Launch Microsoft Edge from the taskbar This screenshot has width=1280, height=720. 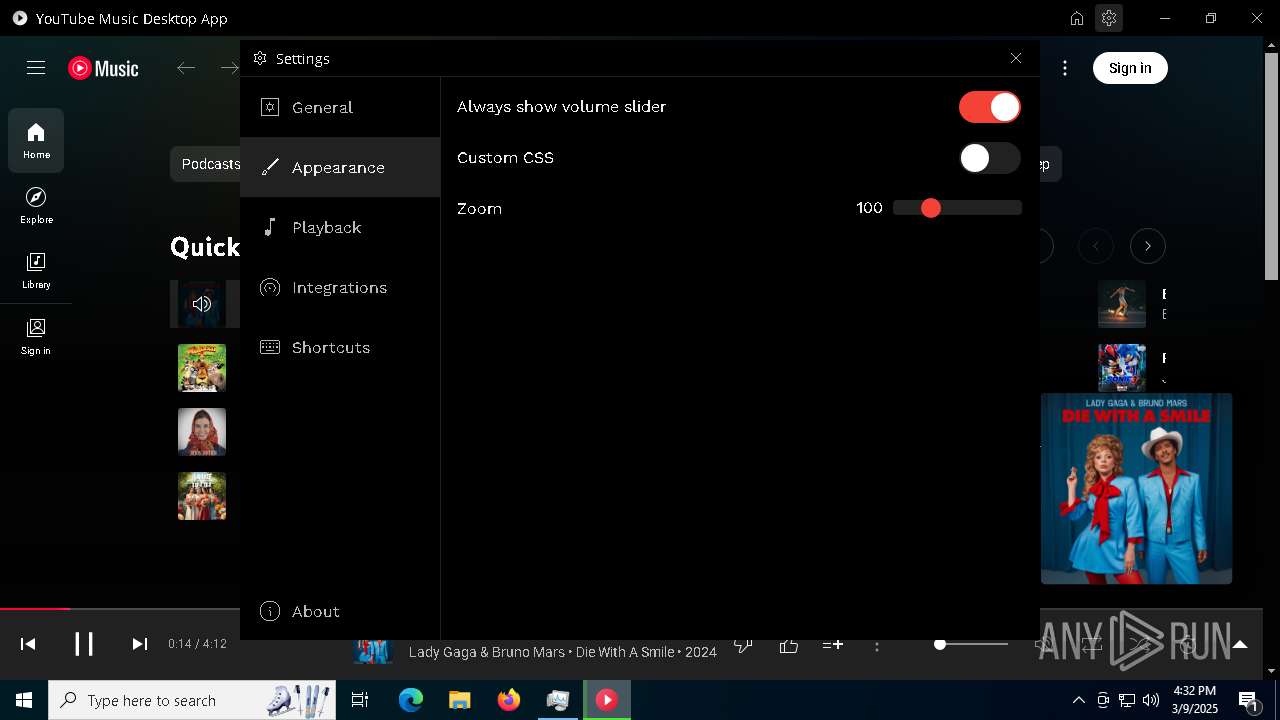point(411,700)
